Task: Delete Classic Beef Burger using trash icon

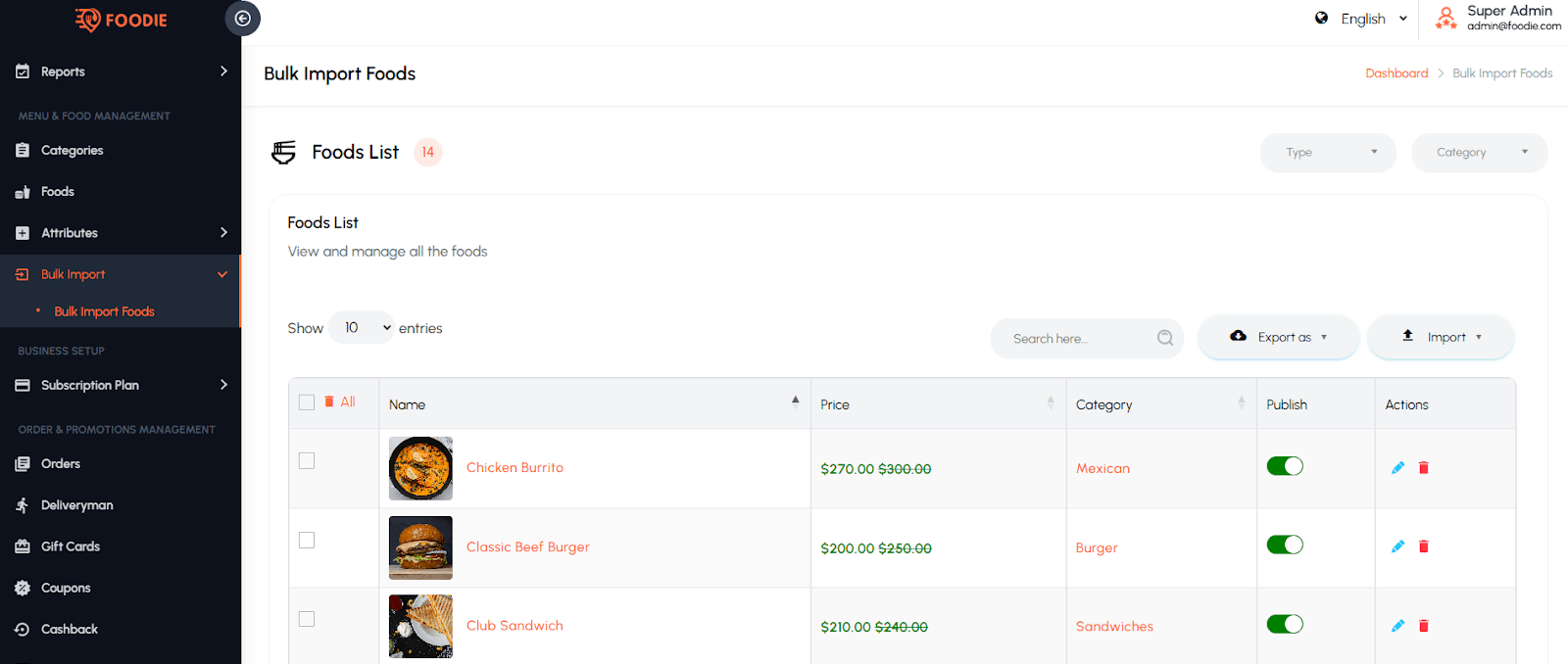Action: 1424,546
